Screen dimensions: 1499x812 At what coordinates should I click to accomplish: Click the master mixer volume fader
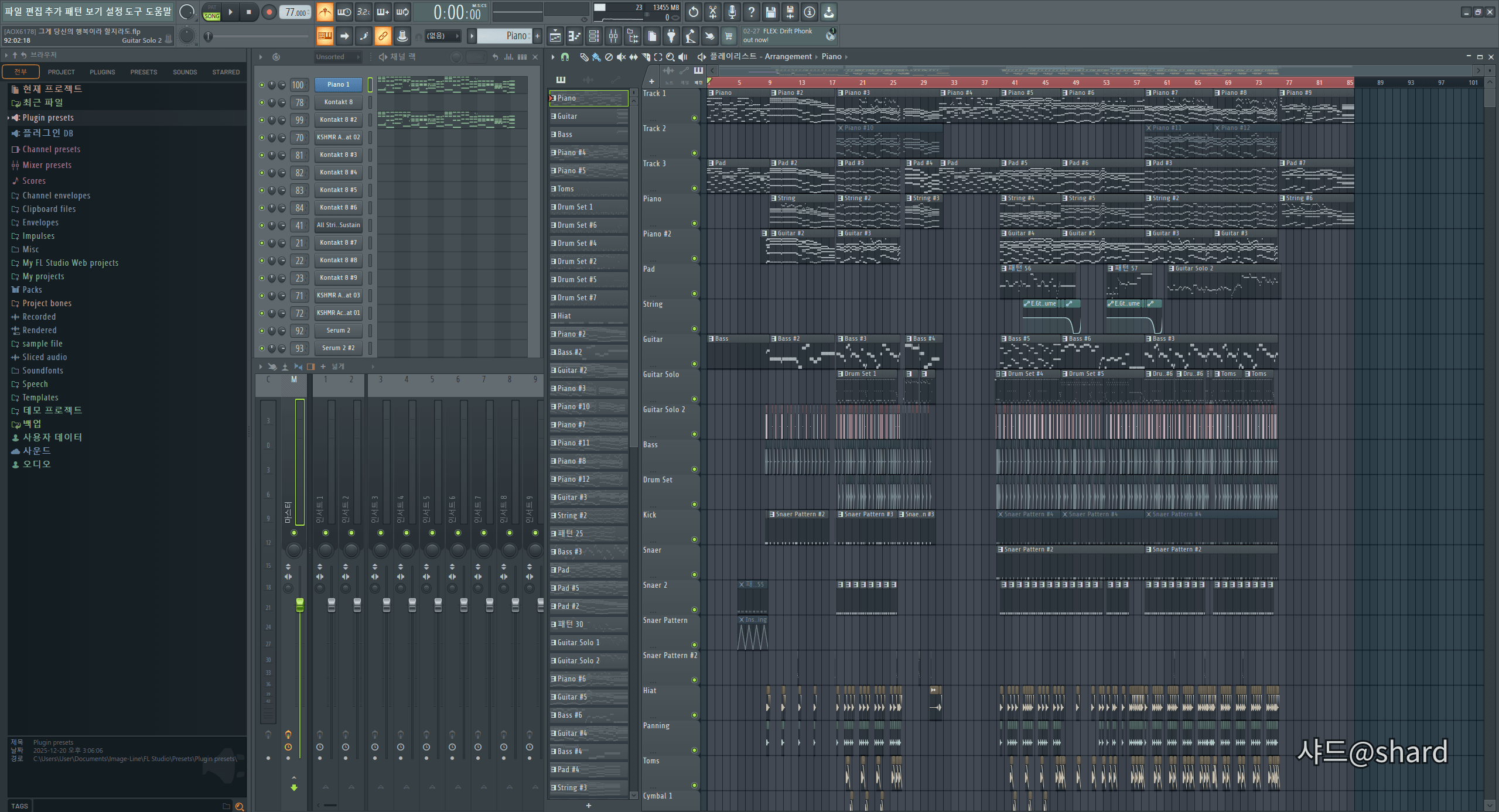pos(299,605)
